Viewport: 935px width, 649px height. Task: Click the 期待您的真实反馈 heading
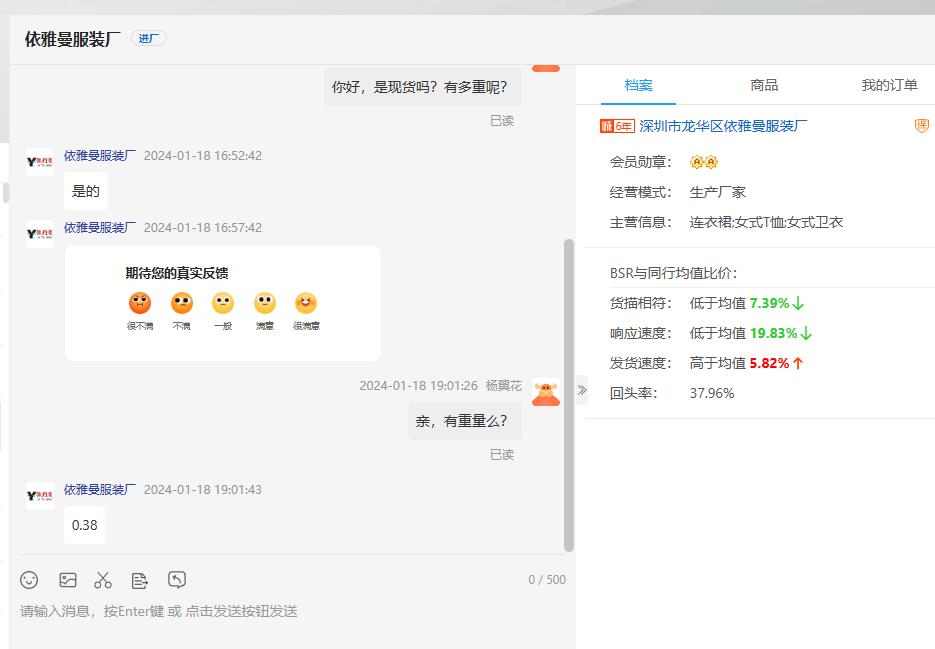pyautogui.click(x=177, y=273)
